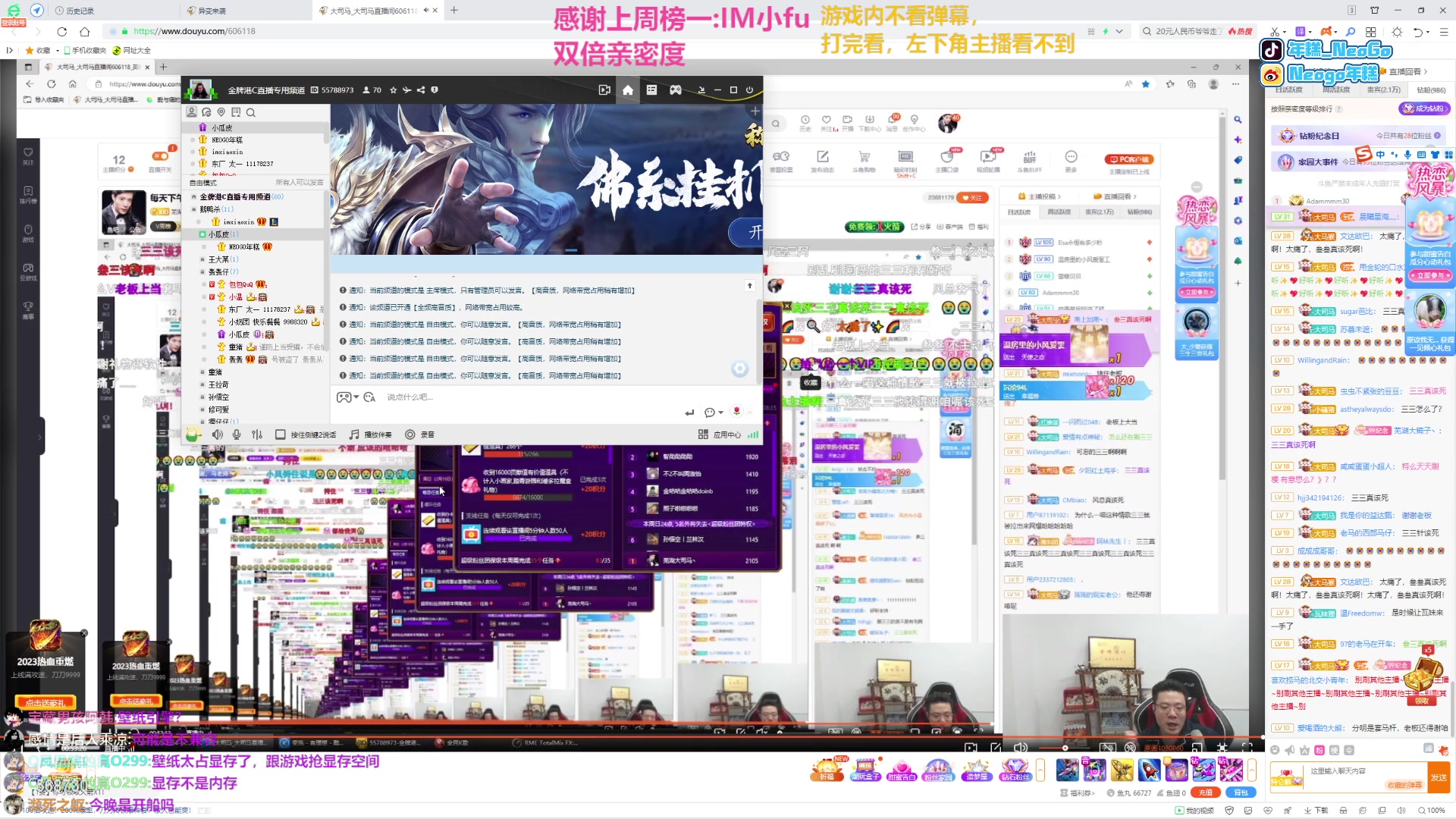
Task: Open the bulletin note icon in YY sidebar
Action: coord(236,112)
